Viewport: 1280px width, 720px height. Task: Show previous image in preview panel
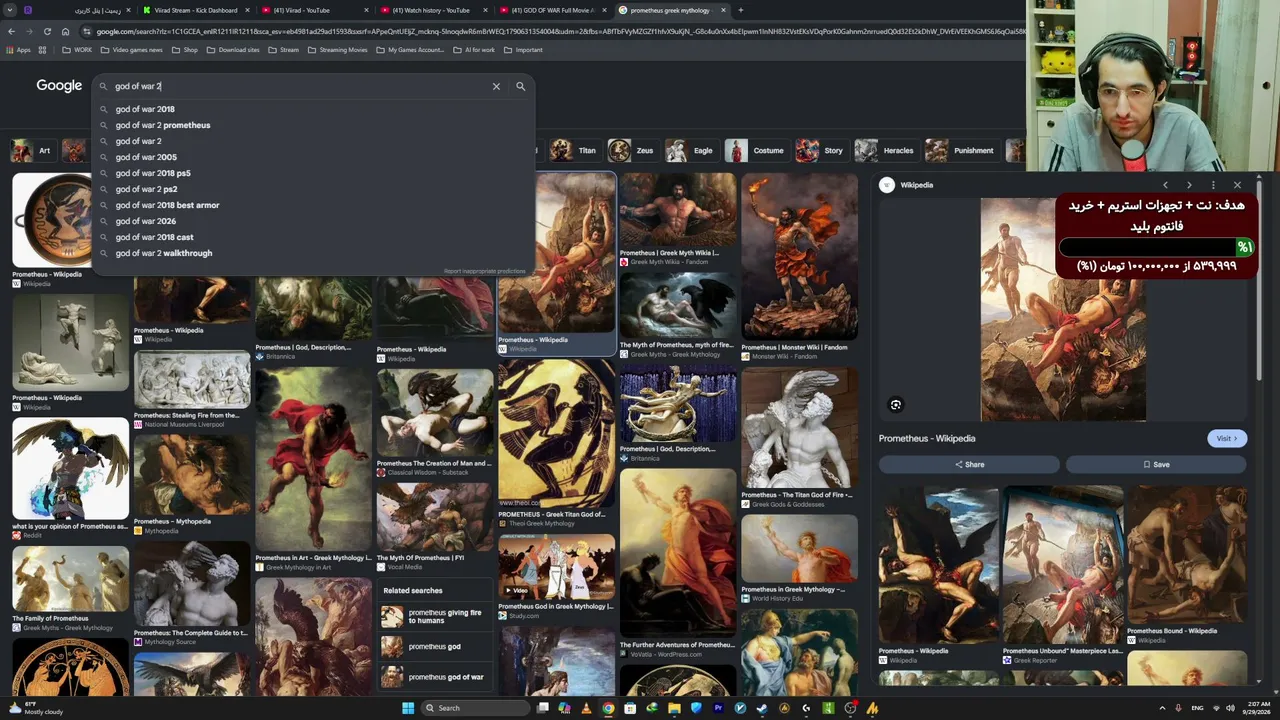click(x=1165, y=185)
